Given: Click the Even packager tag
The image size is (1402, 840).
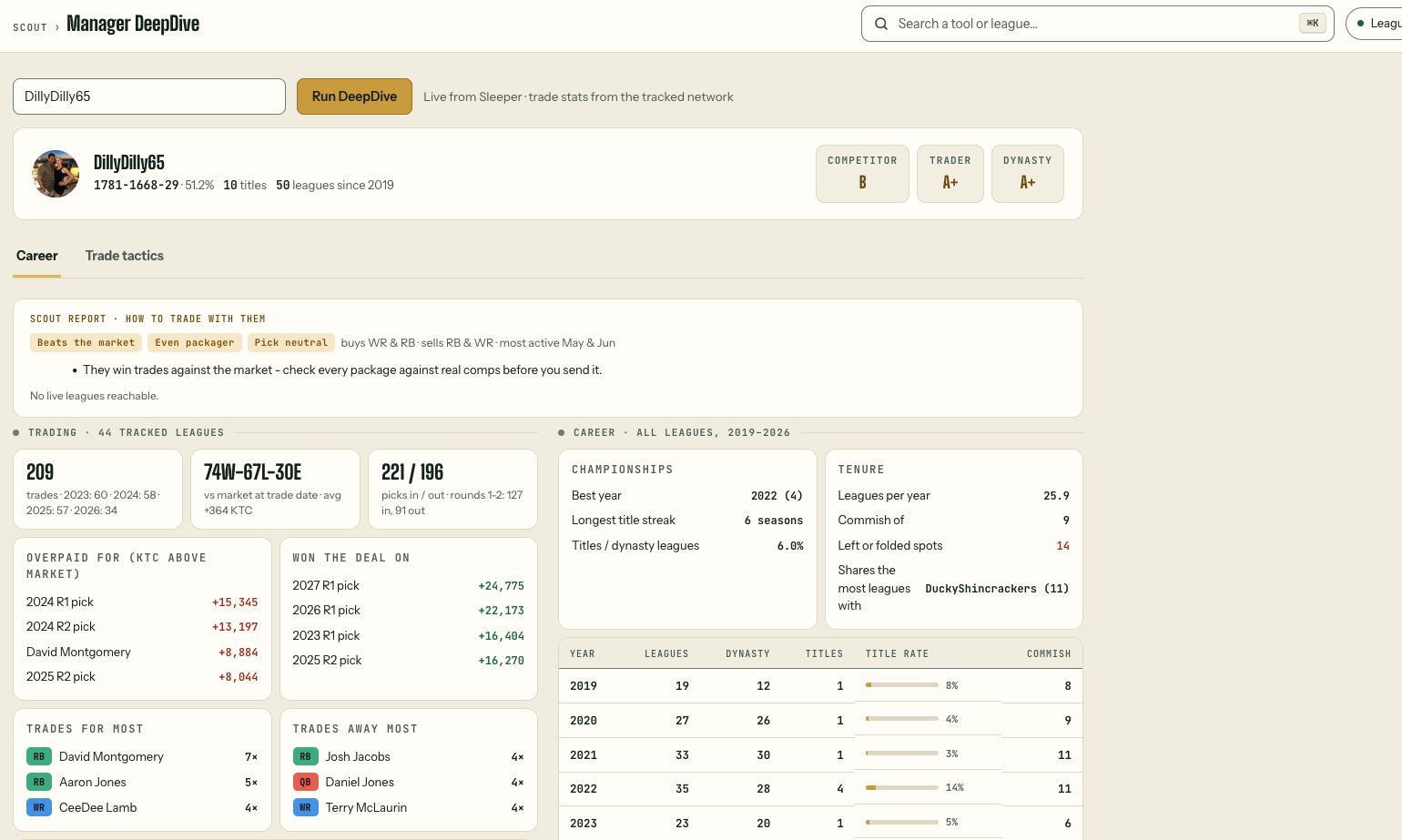Looking at the screenshot, I should (x=195, y=343).
